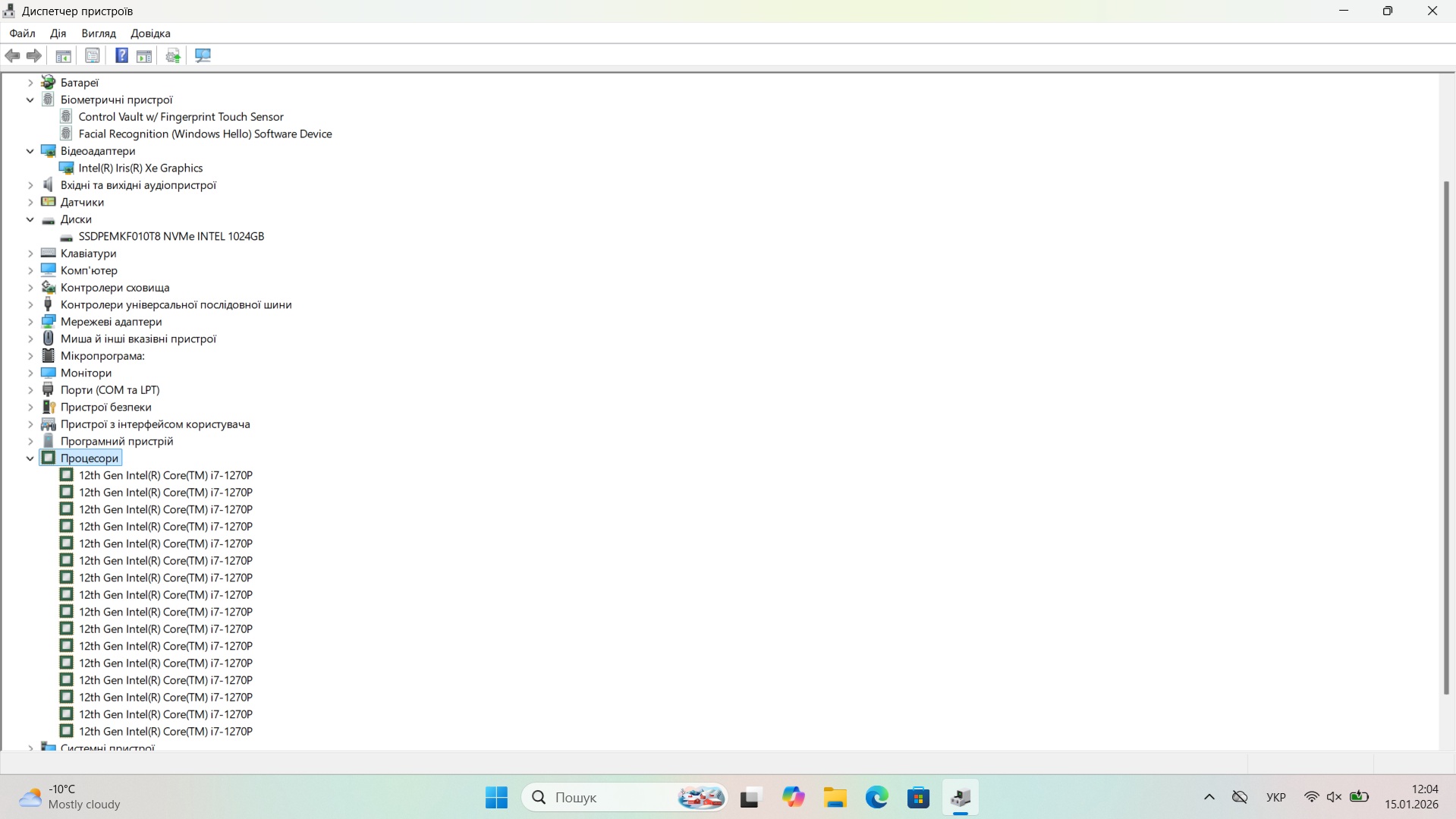
Task: Open Microsoft Edge from the taskbar
Action: coord(876,798)
